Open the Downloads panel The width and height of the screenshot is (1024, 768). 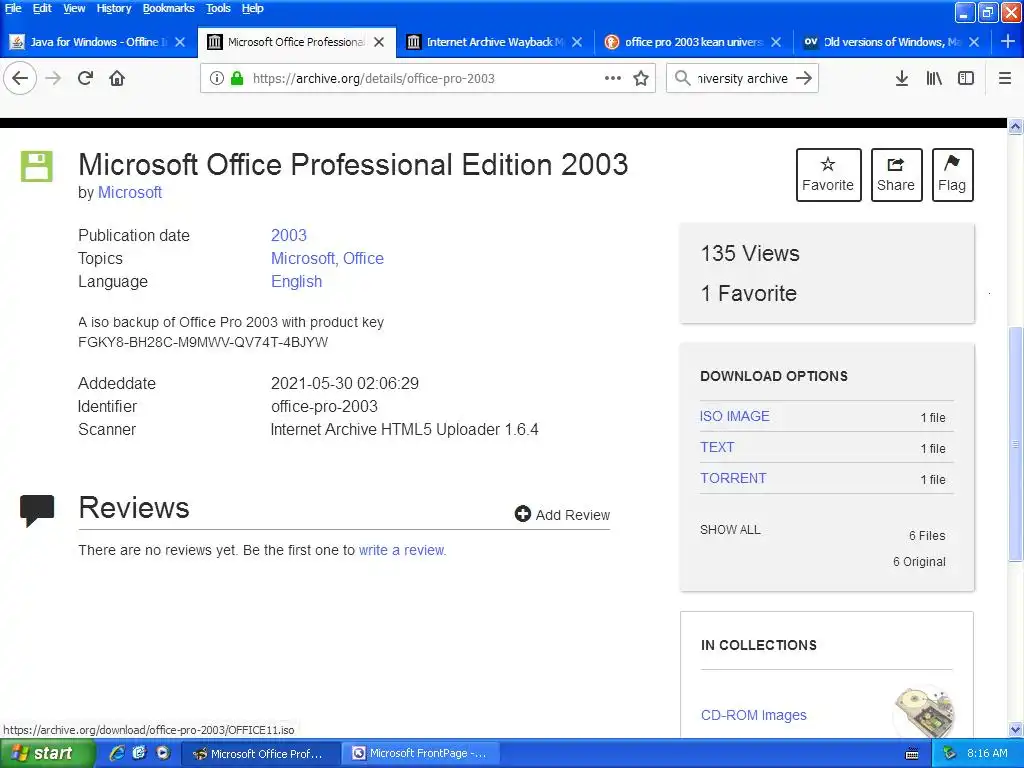pos(902,78)
